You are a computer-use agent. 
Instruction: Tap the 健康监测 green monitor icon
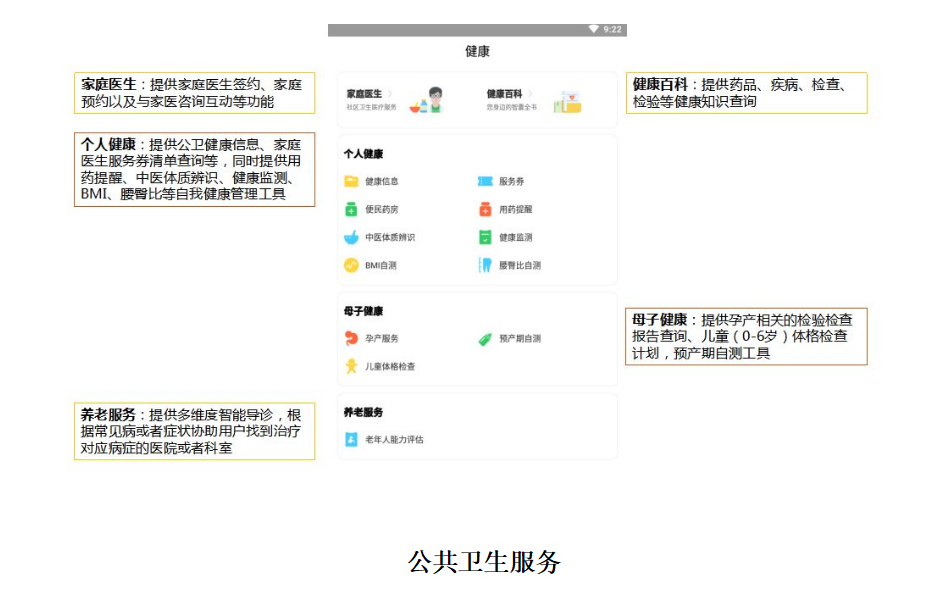[x=485, y=238]
